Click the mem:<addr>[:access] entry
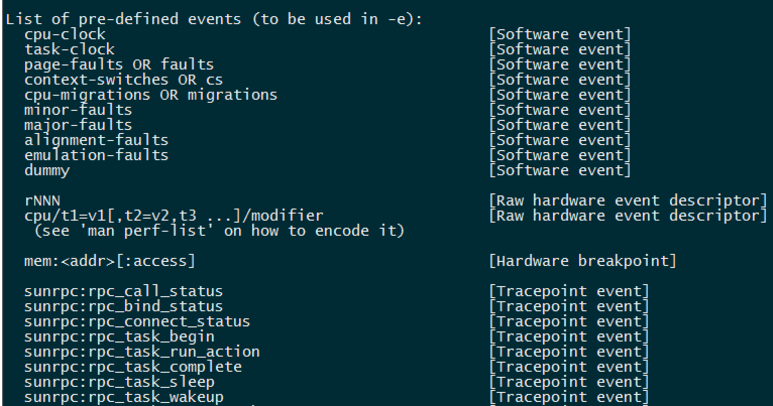This screenshot has height=406, width=773. pos(109,261)
